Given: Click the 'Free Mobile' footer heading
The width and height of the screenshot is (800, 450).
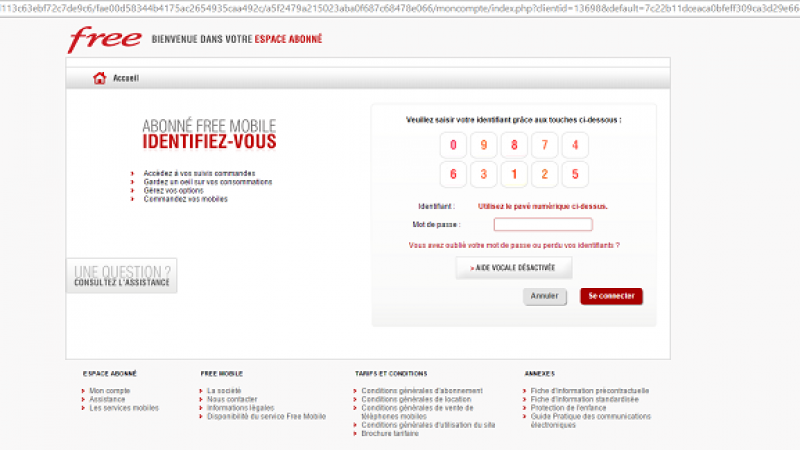Looking at the screenshot, I should [221, 374].
